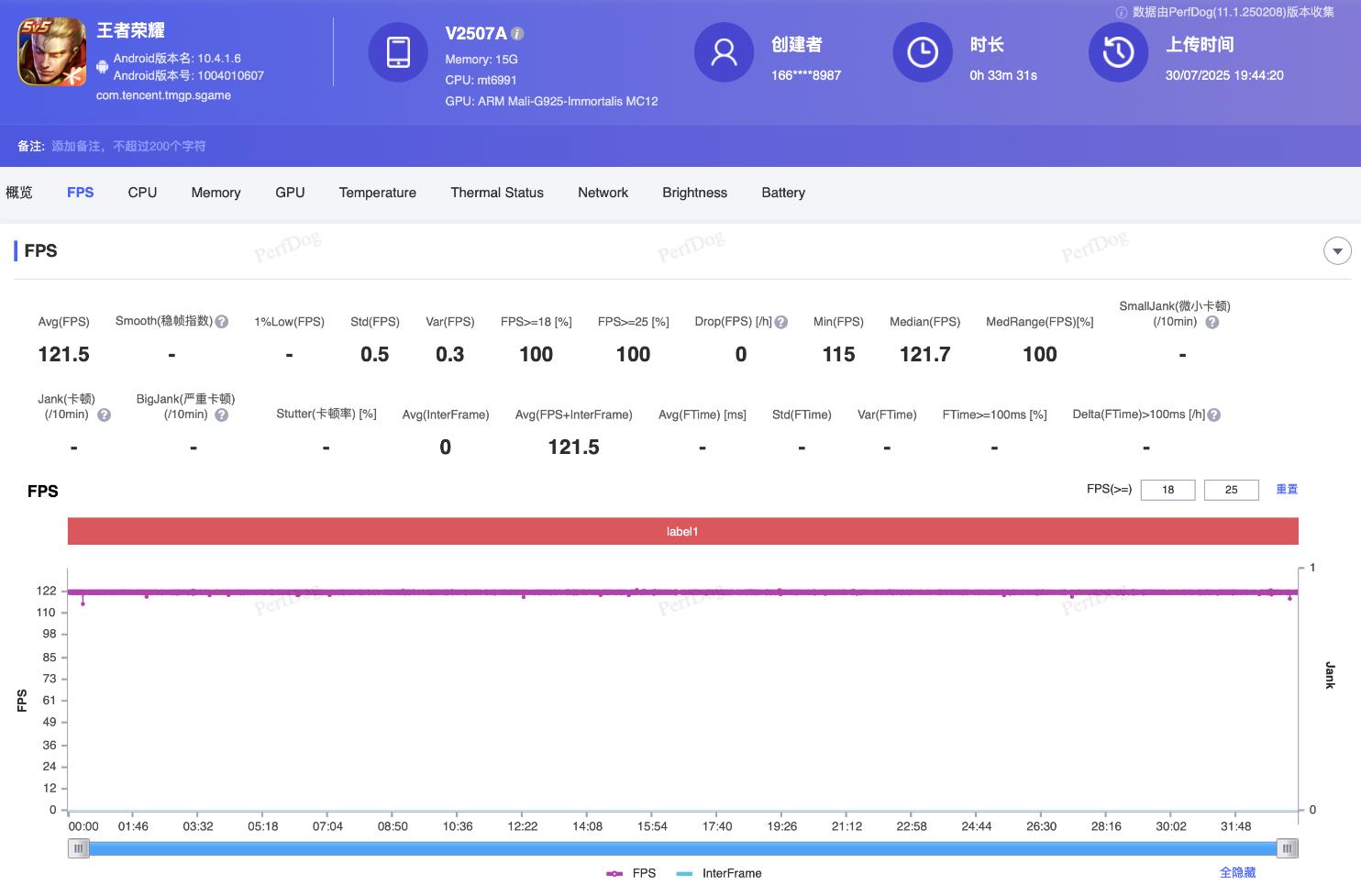Image resolution: width=1361 pixels, height=896 pixels.
Task: Click the GPU model text line
Action: tap(551, 101)
